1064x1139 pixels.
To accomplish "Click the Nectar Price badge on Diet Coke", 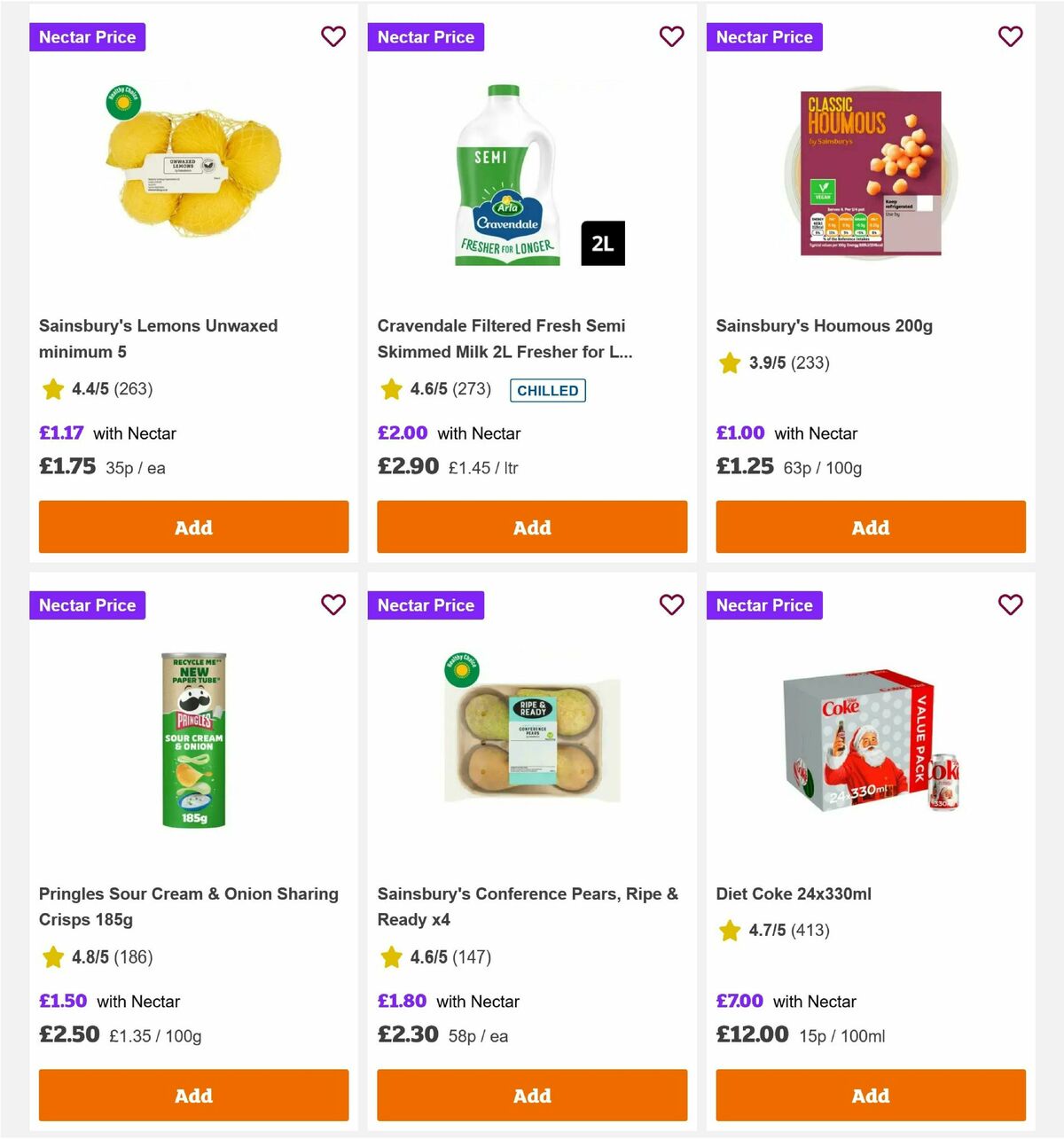I will tap(764, 605).
